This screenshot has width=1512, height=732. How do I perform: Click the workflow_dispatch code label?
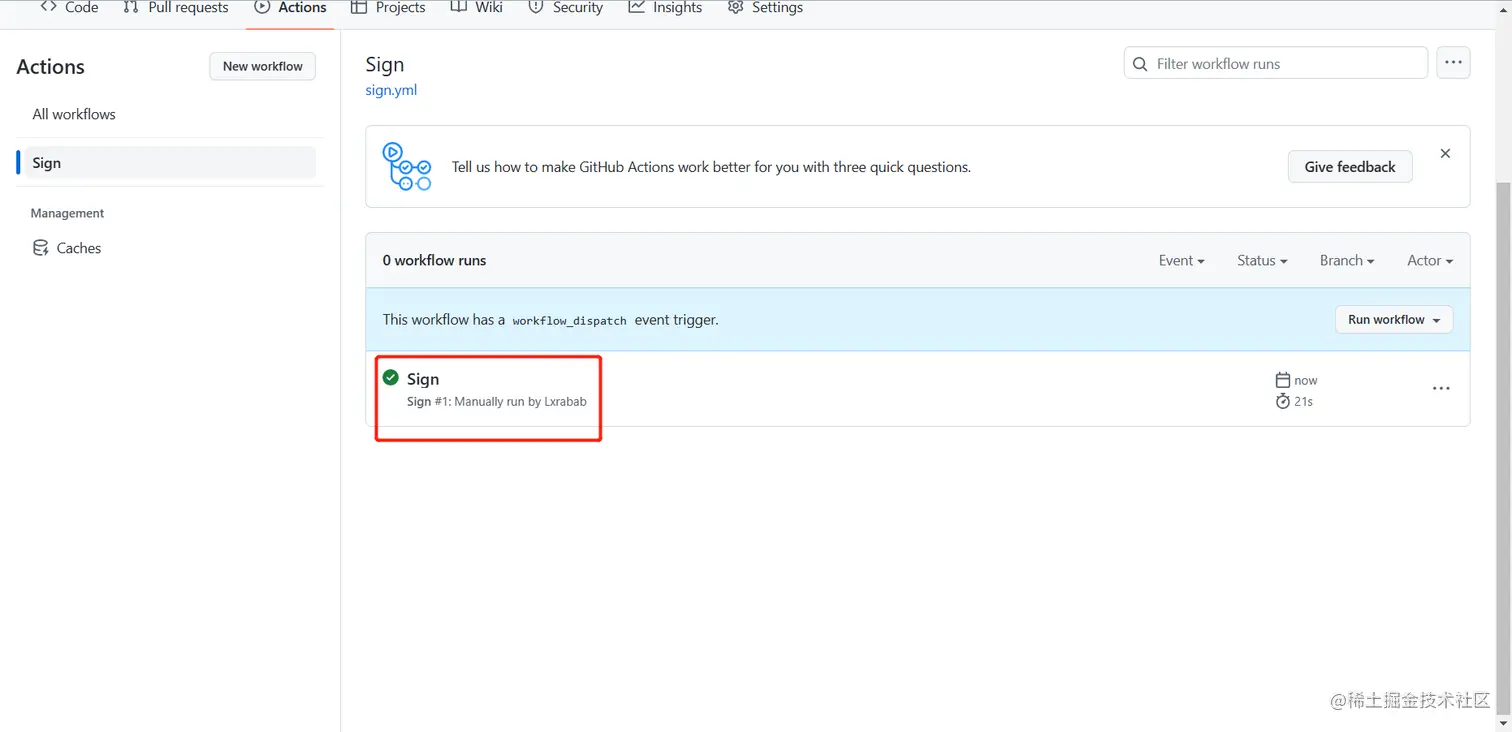[569, 321]
